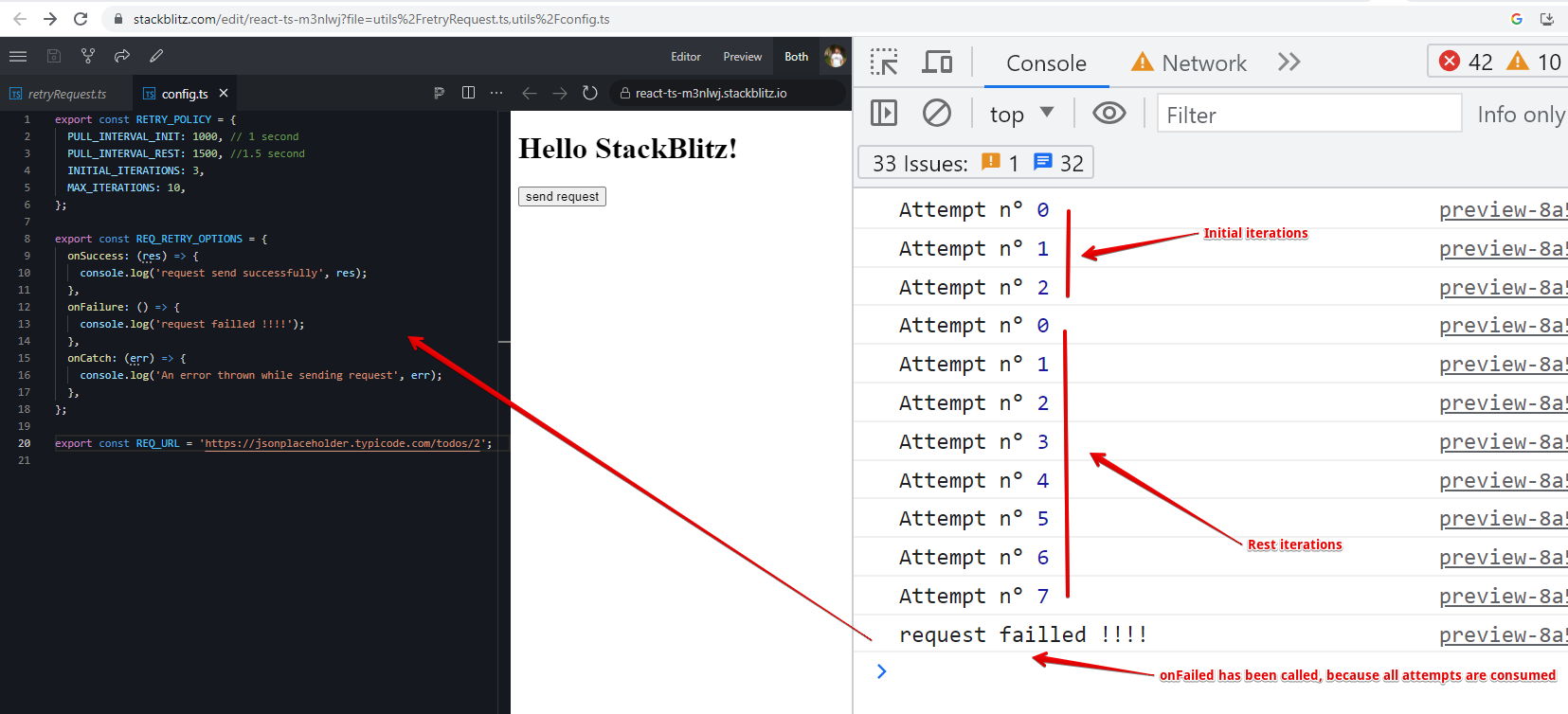Open the Info only log level dropdown
The image size is (1568, 714).
(1522, 115)
